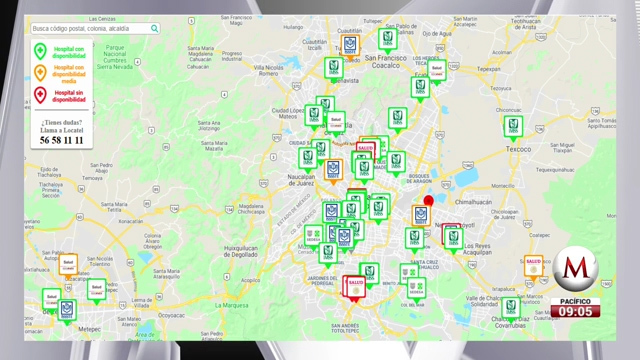Open green IMSS marker near Bosques de Aragón
This screenshot has height=360, width=640.
(396, 163)
